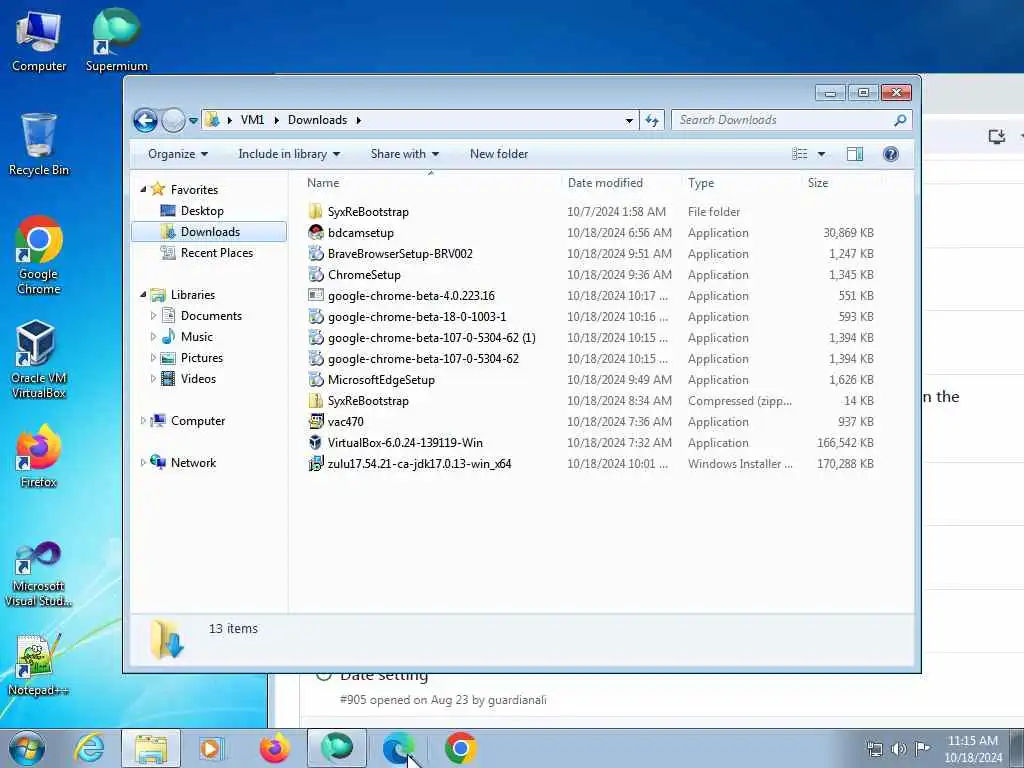Viewport: 1024px width, 768px height.
Task: Select Desktop in Favorites
Action: (x=202, y=211)
